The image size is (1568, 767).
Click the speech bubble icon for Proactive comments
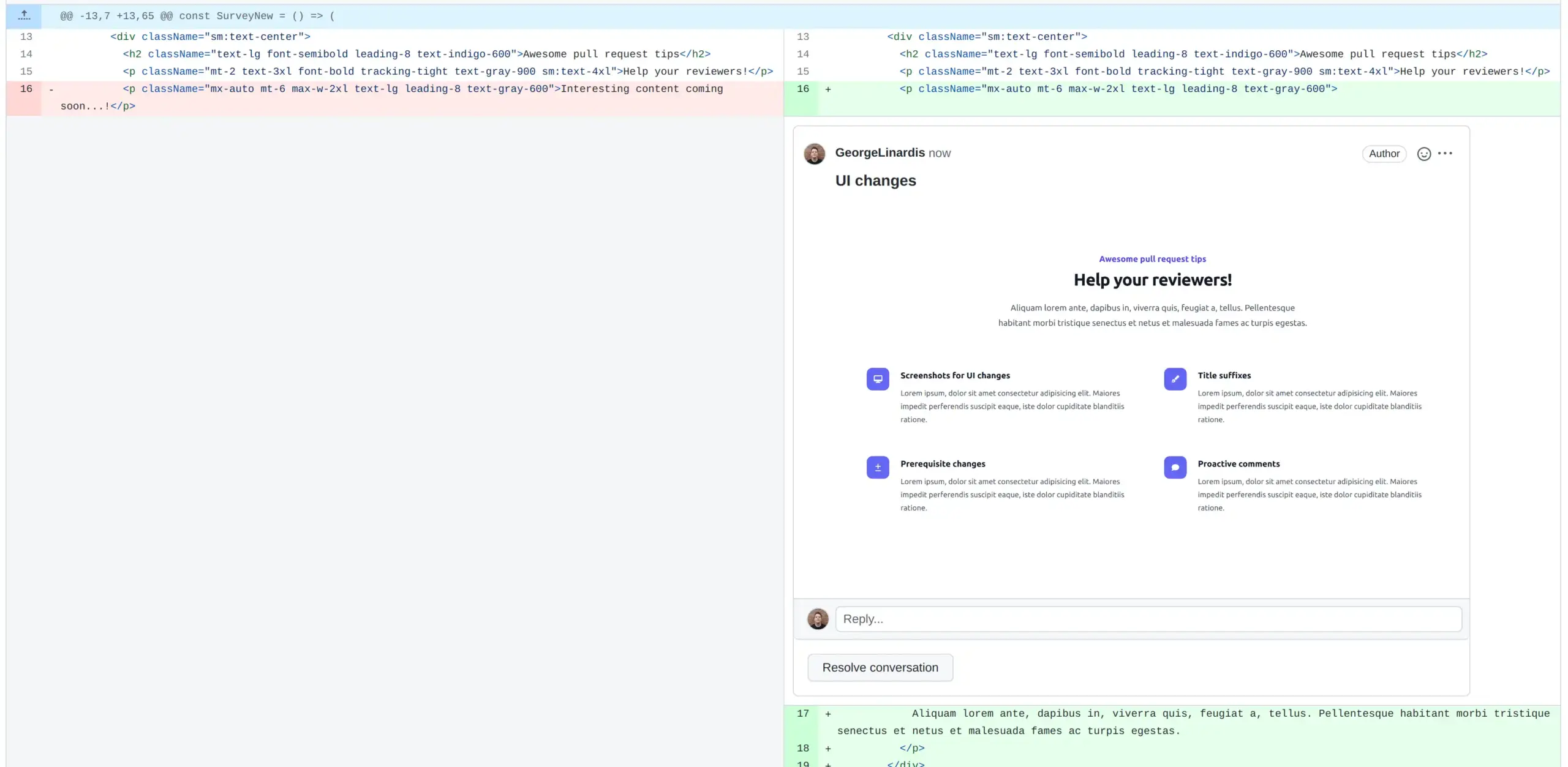[x=1175, y=467]
